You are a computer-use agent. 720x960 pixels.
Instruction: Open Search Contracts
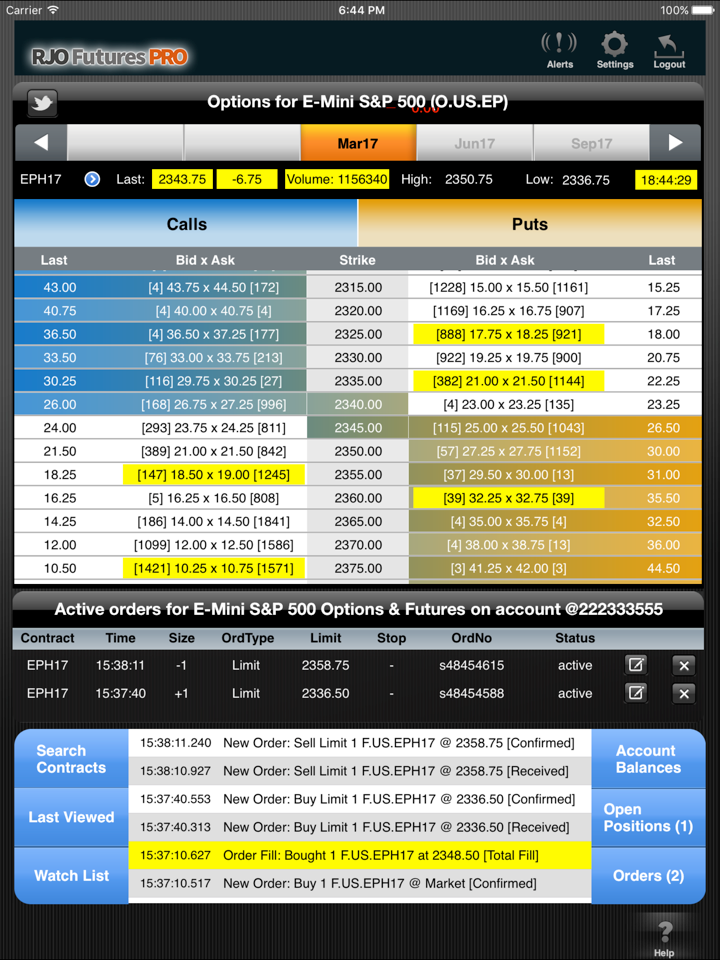71,759
